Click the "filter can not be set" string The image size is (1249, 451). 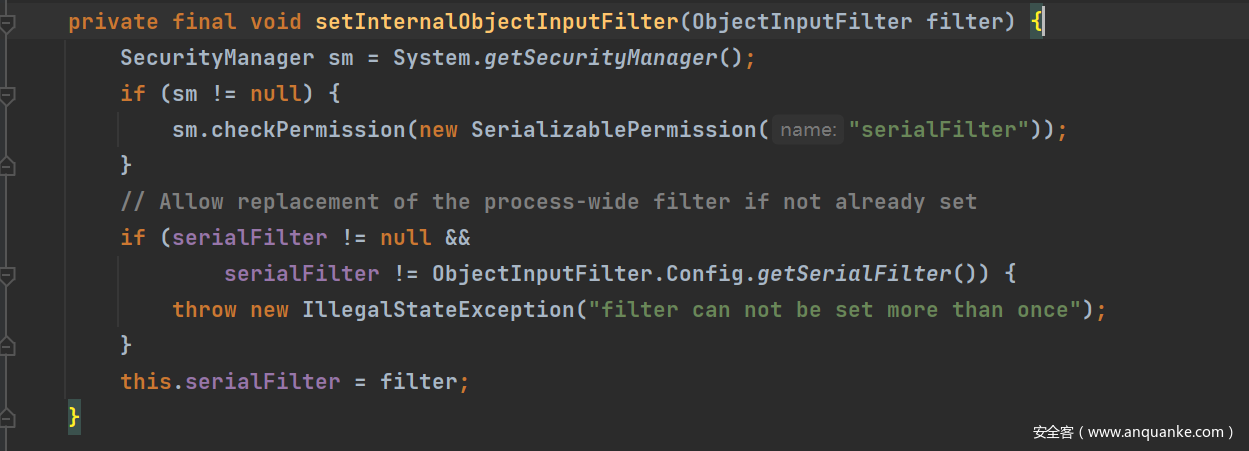coord(836,310)
